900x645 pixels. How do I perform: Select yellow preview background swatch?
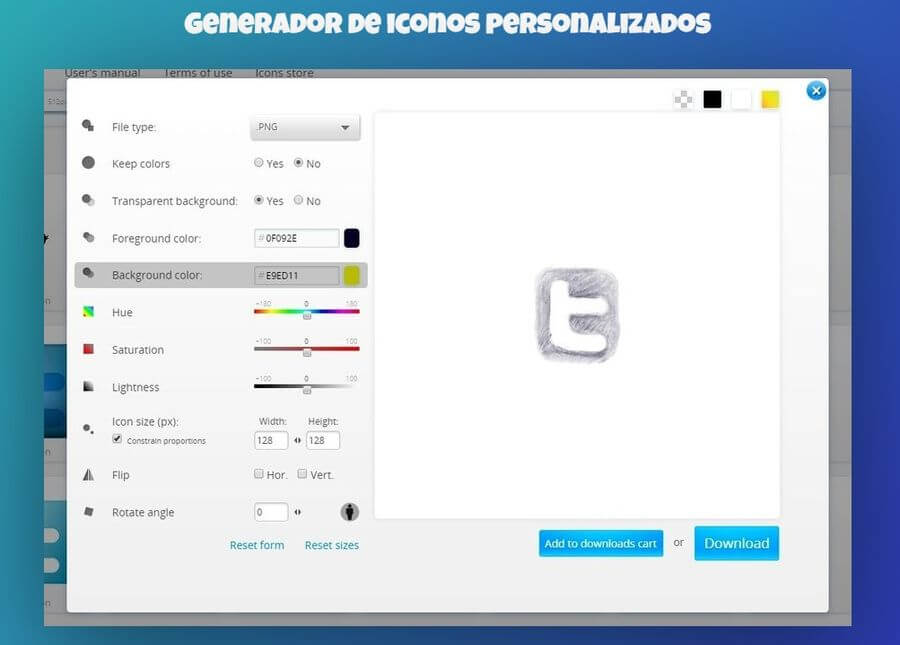pyautogui.click(x=770, y=99)
